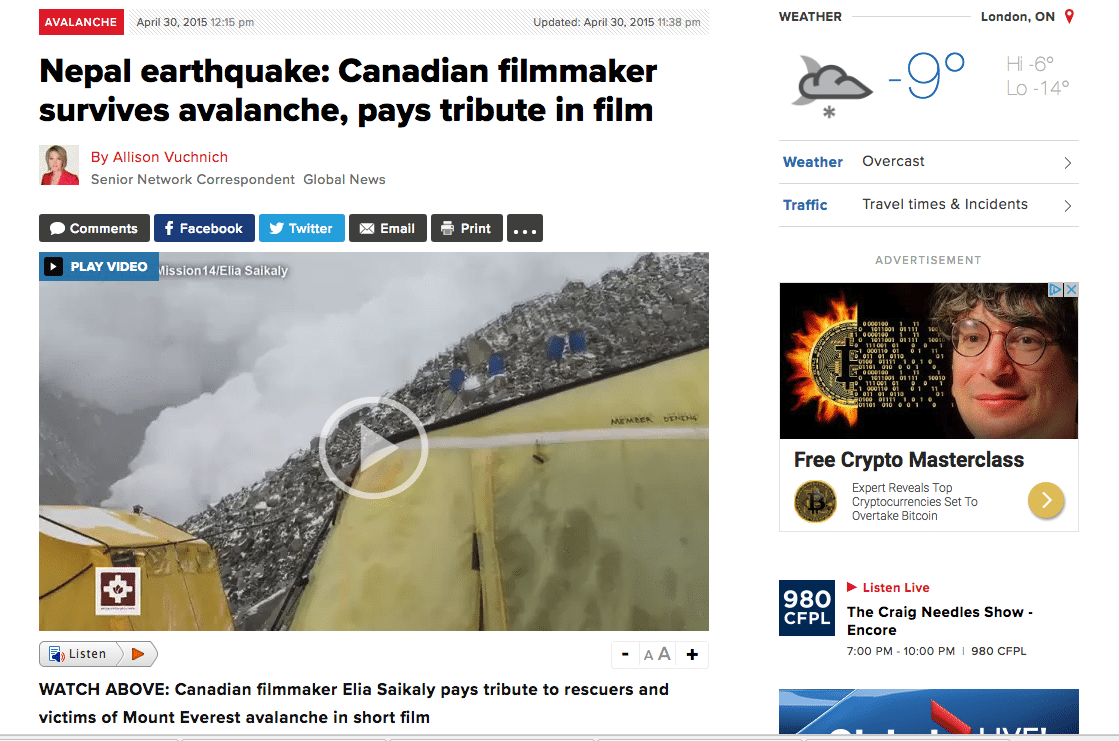The image size is (1119, 741).
Task: Expand the Weather Overcast row arrow
Action: point(1068,163)
